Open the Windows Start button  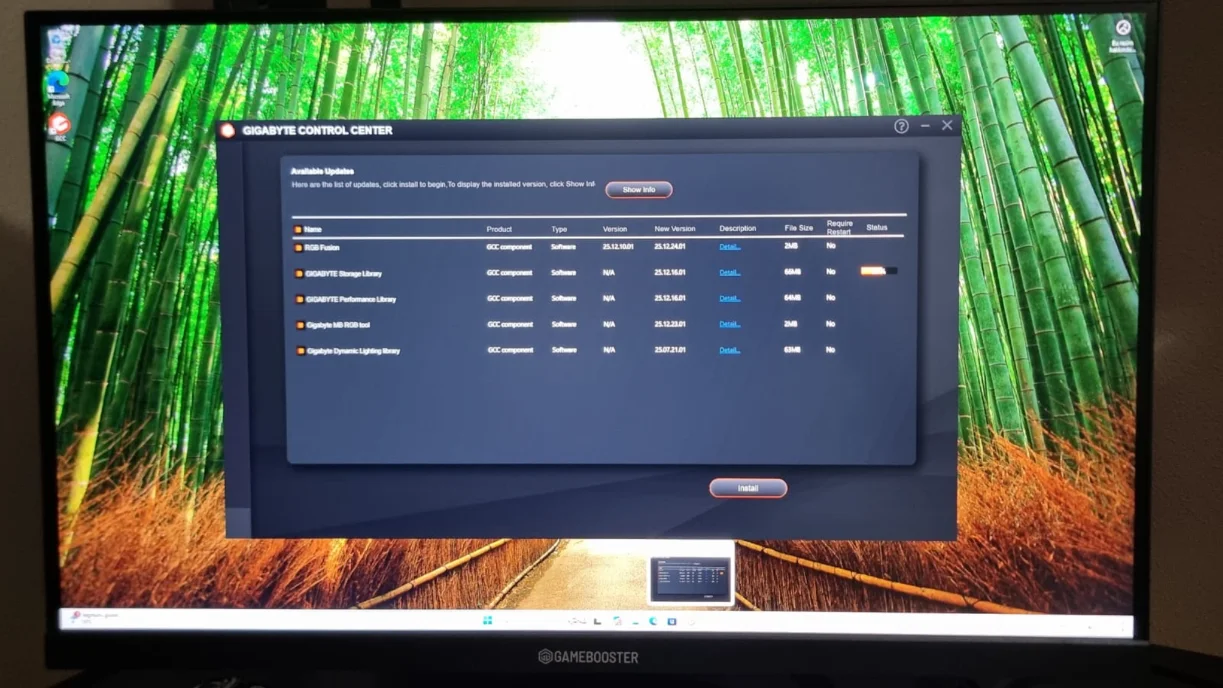tap(487, 621)
